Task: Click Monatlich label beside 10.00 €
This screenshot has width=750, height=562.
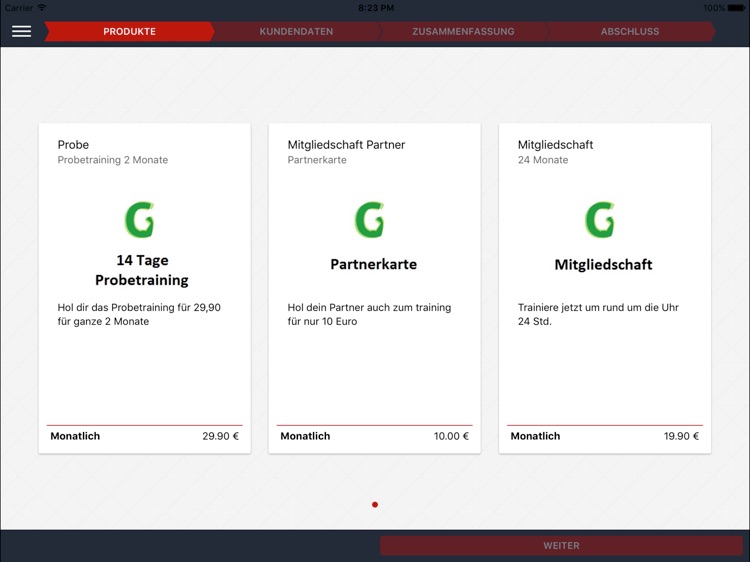Action: pyautogui.click(x=305, y=436)
